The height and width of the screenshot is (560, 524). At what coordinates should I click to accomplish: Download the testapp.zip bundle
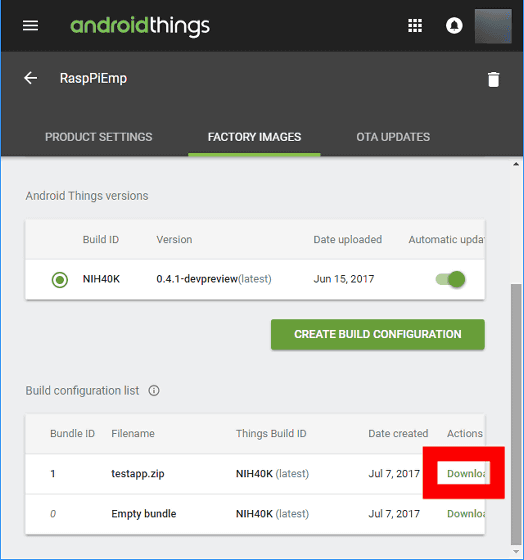tap(466, 474)
